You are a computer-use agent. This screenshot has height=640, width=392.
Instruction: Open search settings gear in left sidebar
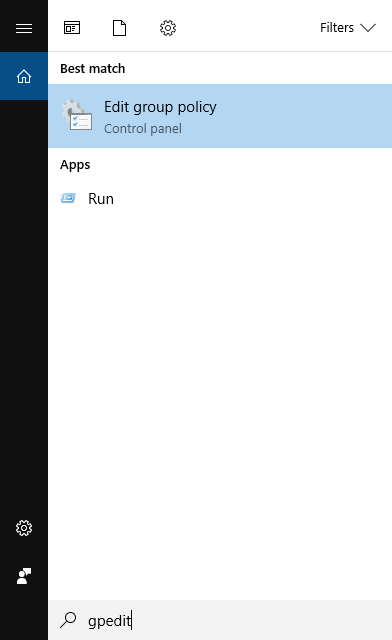[x=24, y=528]
